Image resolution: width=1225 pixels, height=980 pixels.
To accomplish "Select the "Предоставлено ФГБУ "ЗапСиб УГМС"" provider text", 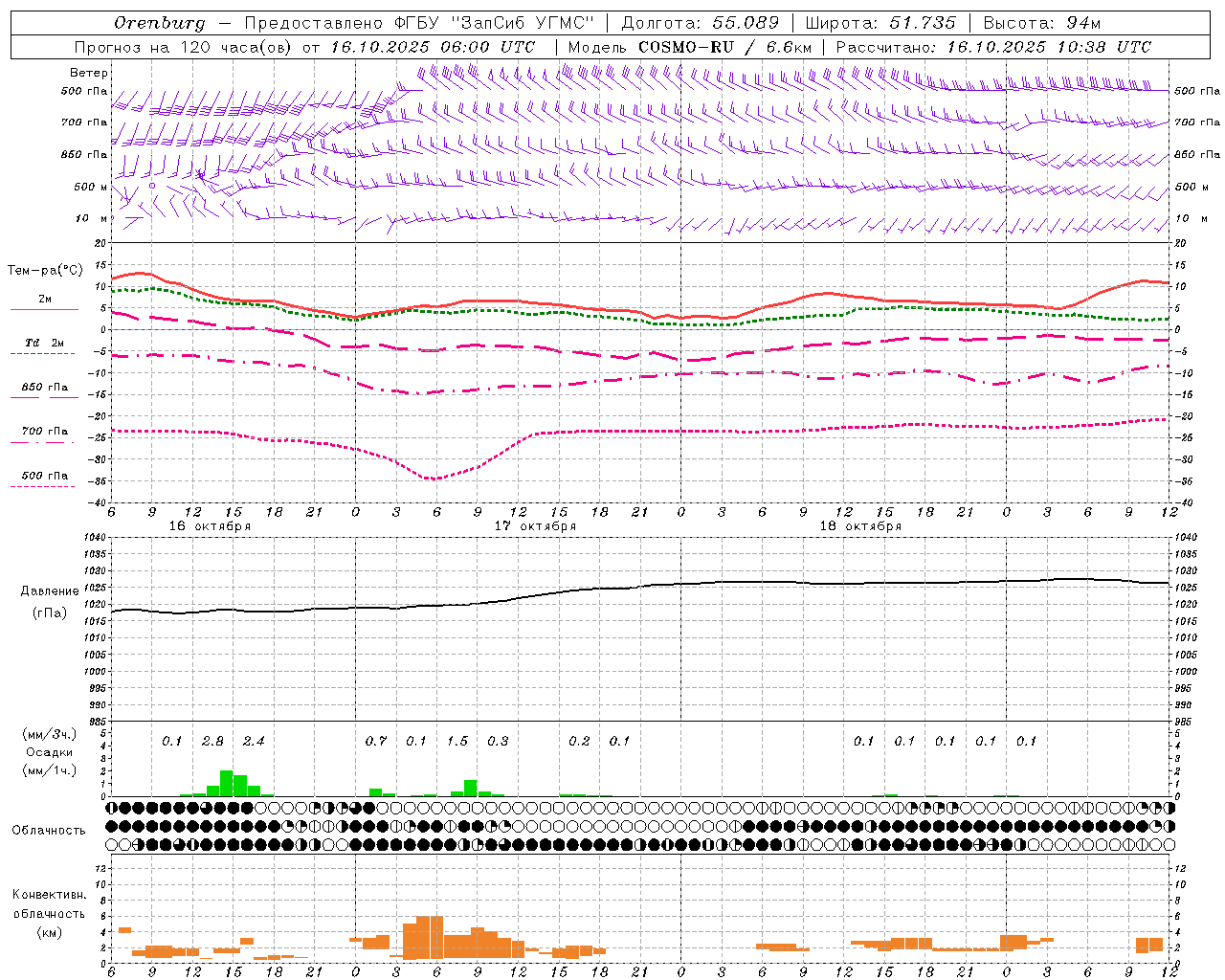I will tap(419, 23).
